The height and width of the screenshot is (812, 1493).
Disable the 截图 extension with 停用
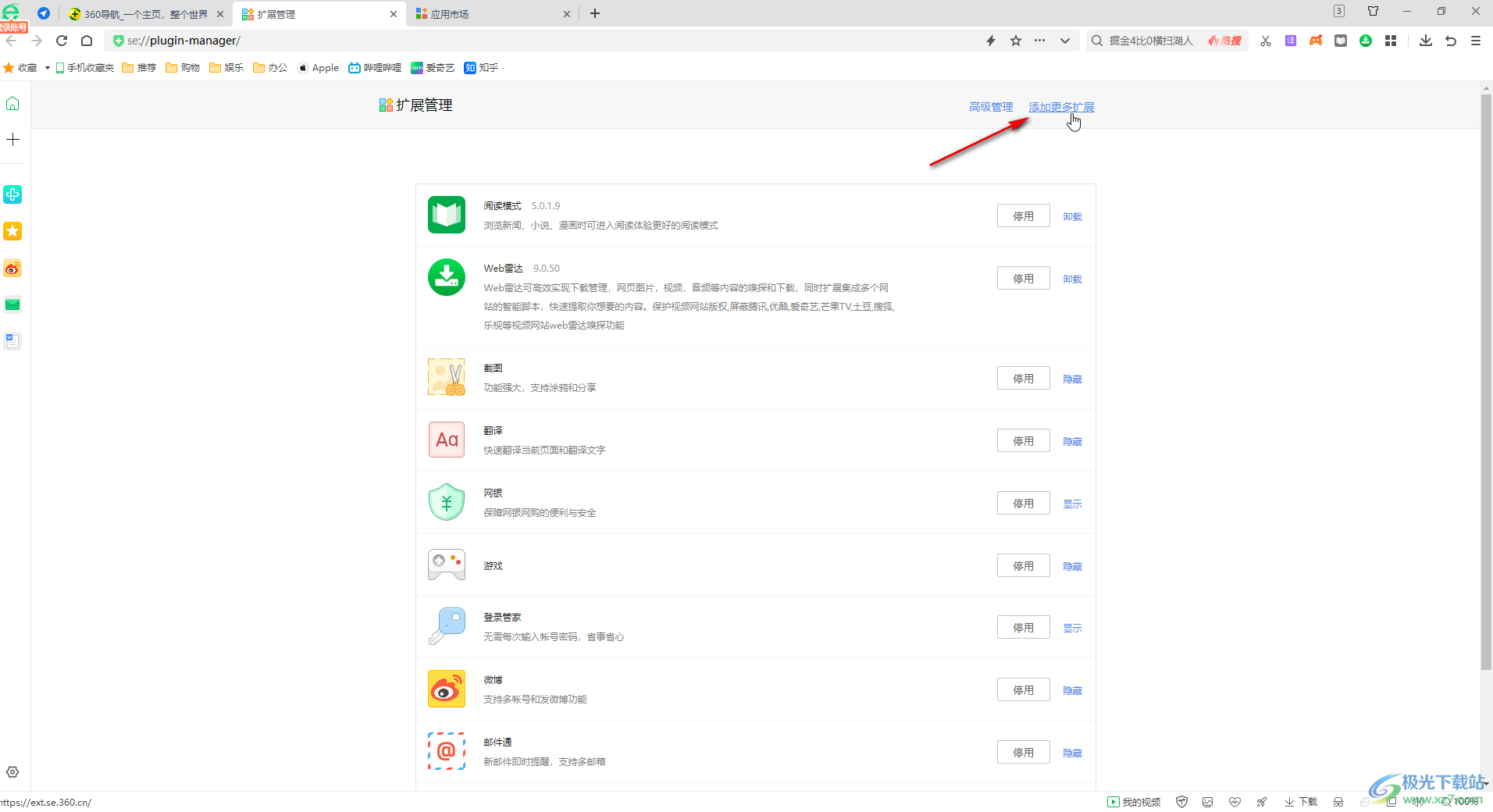coord(1024,379)
